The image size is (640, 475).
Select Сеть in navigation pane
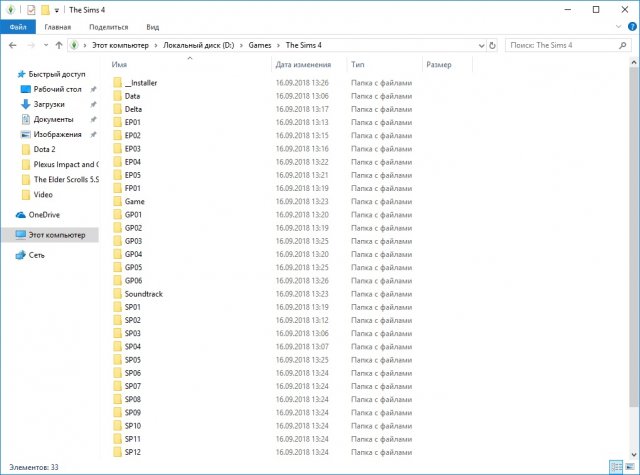pyautogui.click(x=36, y=255)
